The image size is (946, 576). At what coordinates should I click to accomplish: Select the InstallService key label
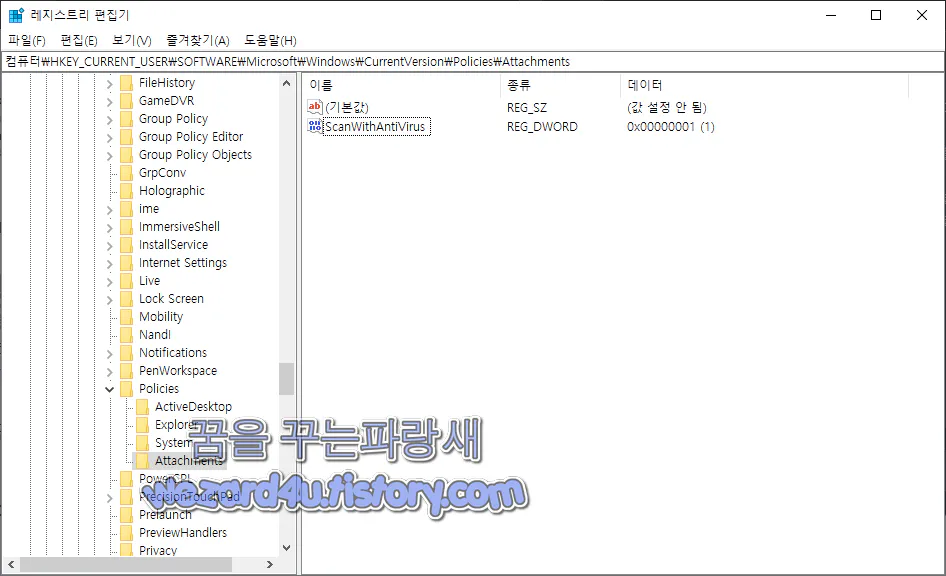[174, 245]
